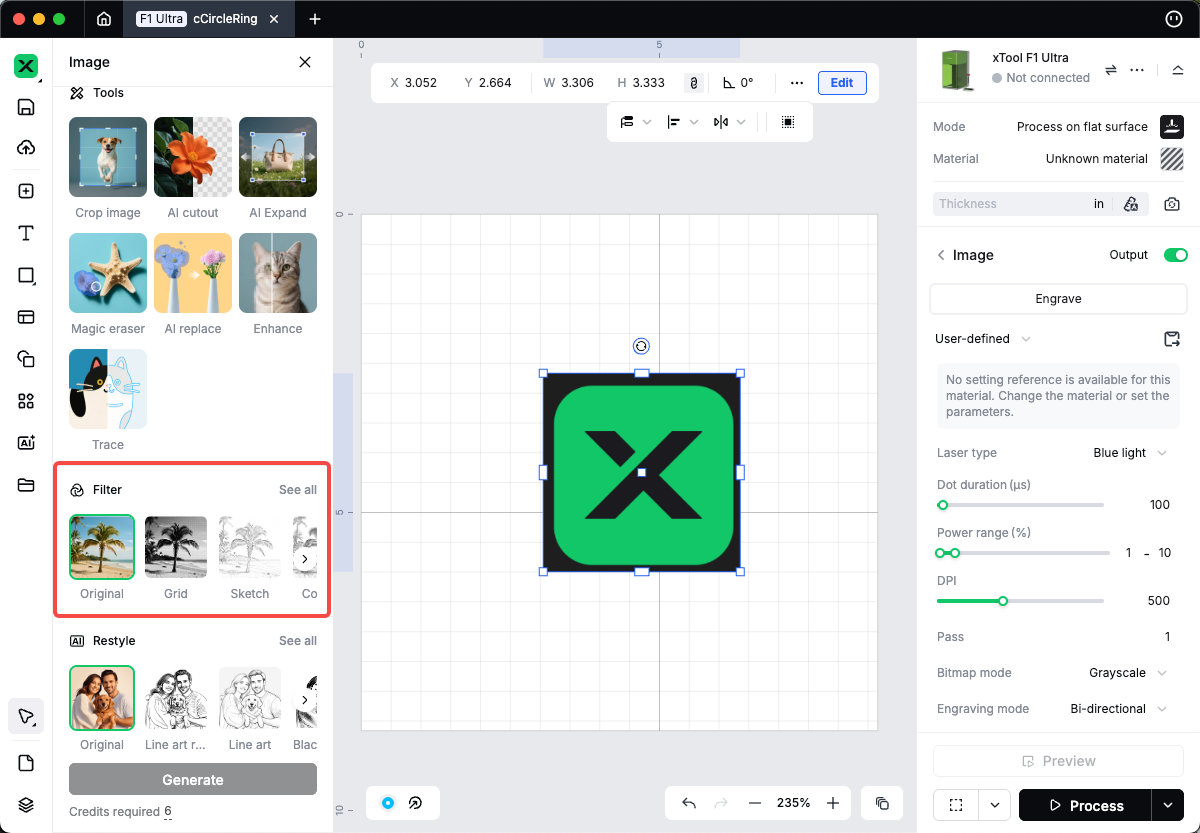
Task: Click the save icon in left sidebar
Action: pyautogui.click(x=26, y=107)
